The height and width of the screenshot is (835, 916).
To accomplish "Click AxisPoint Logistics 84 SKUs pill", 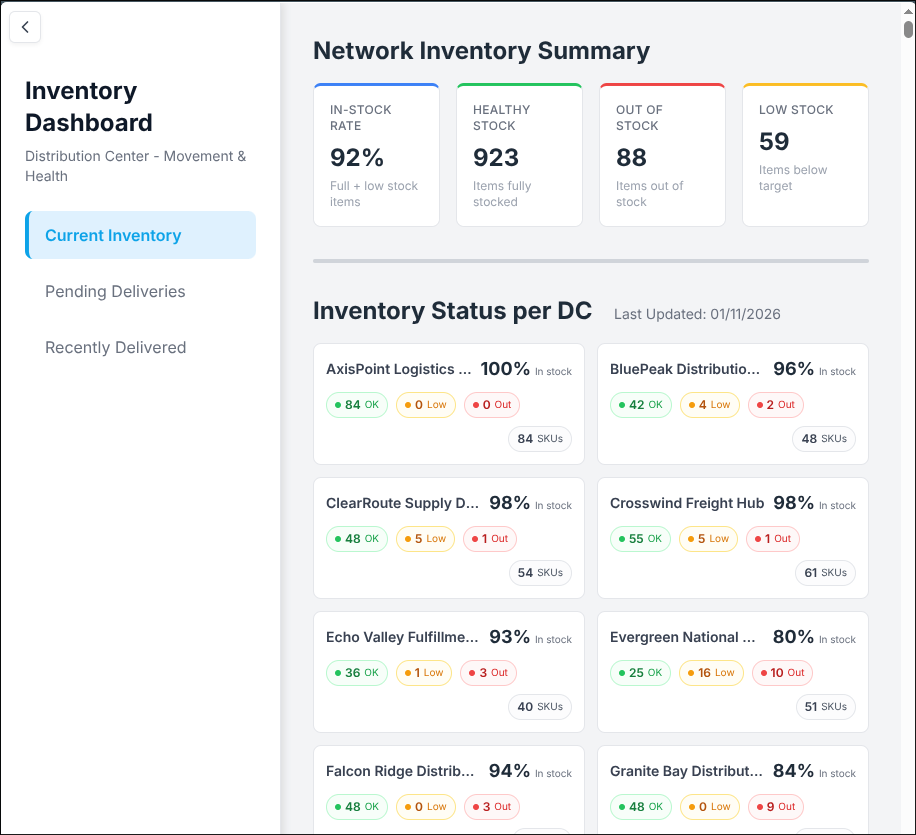I will click(540, 439).
